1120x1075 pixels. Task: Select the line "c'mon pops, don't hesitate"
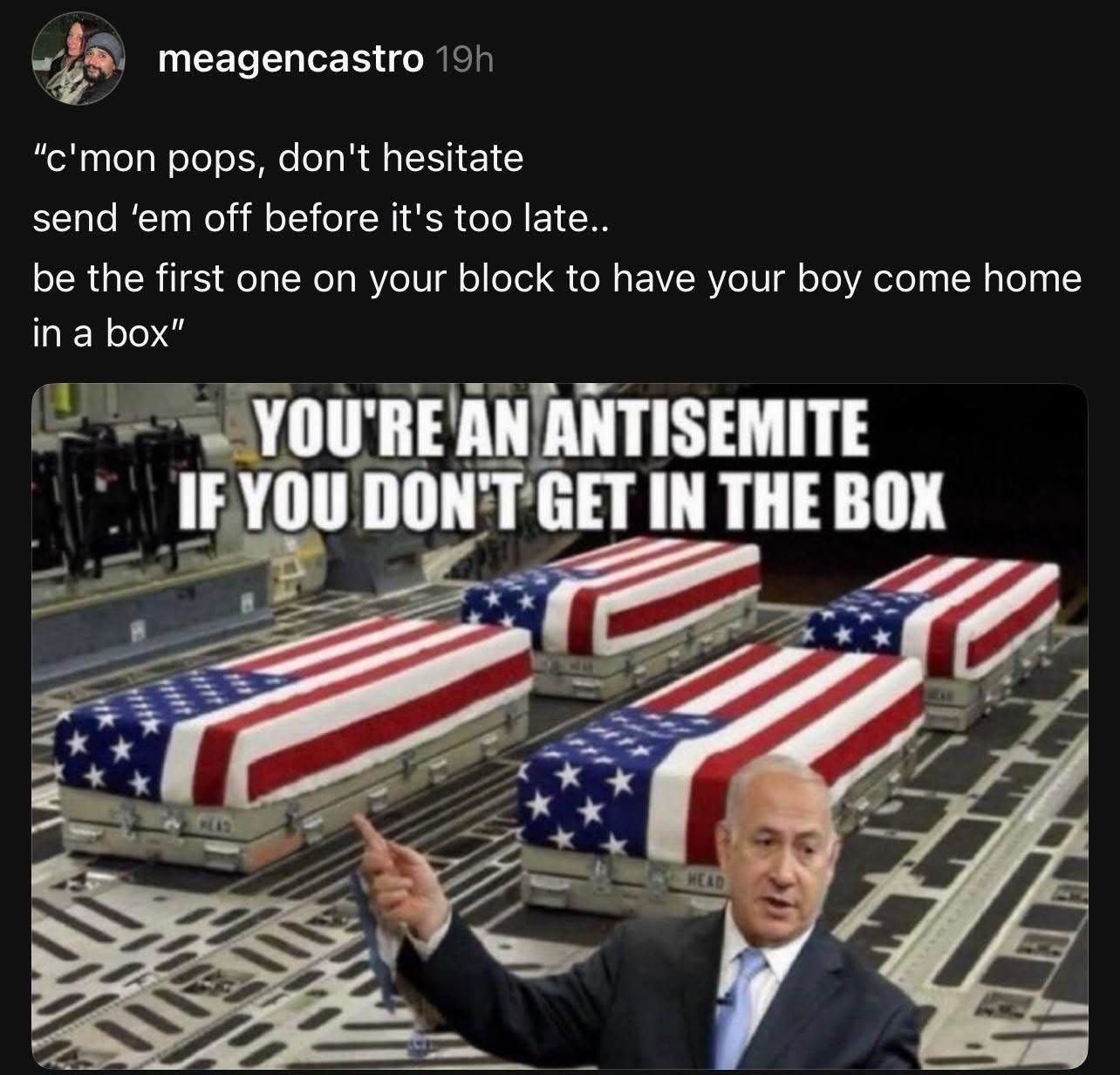click(x=277, y=159)
